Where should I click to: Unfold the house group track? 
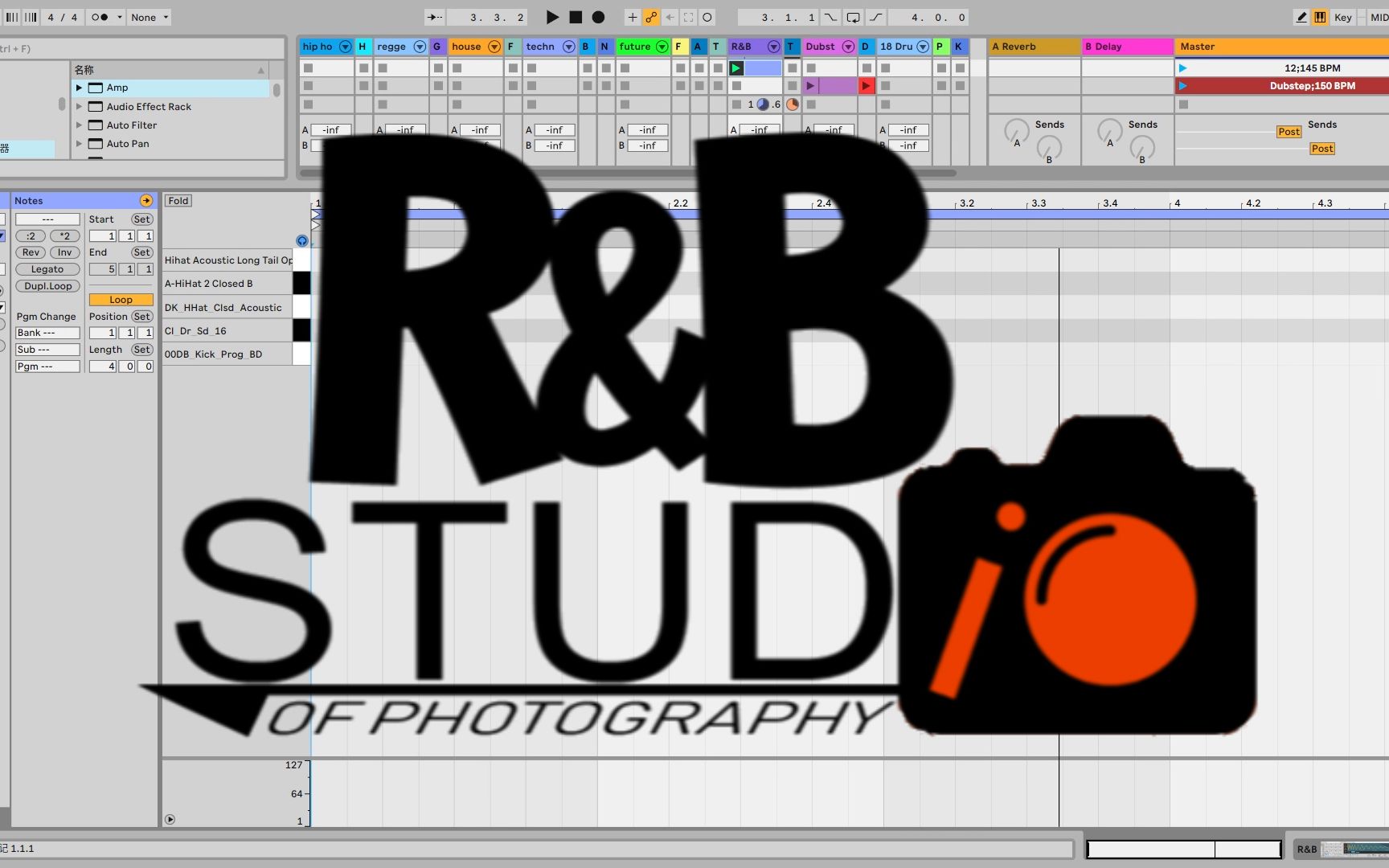[494, 47]
